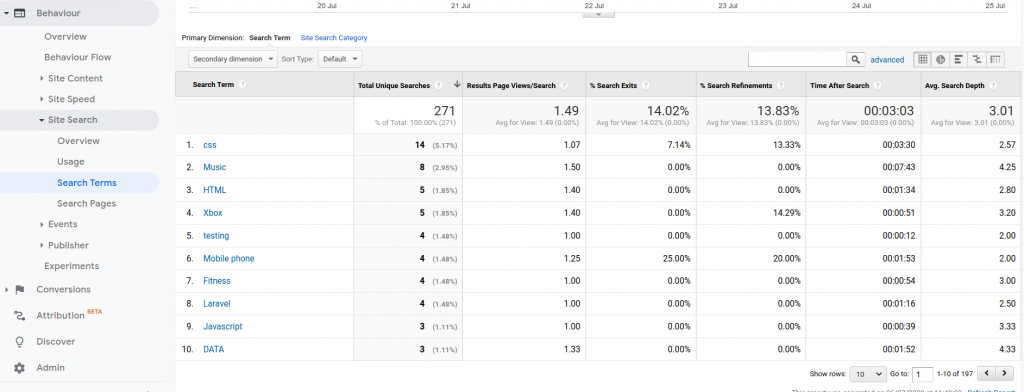The width and height of the screenshot is (1024, 392).
Task: Open Behaviour Flow report
Action: pyautogui.click(x=78, y=57)
